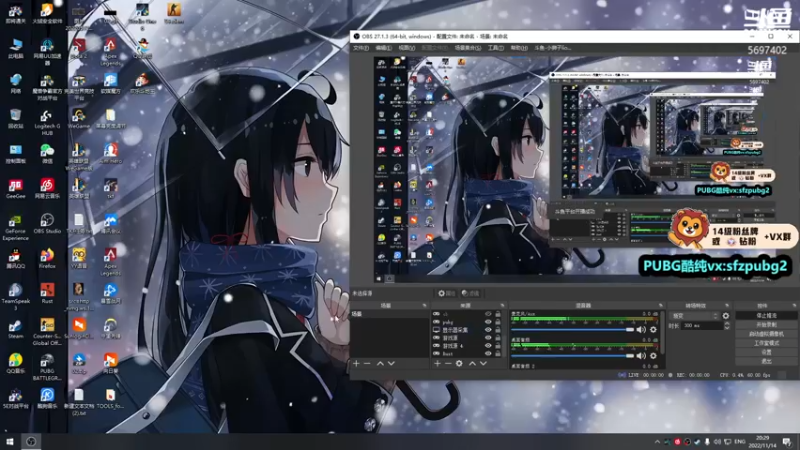Remove the selected source with the minus icon
The image size is (800, 450).
click(448, 363)
